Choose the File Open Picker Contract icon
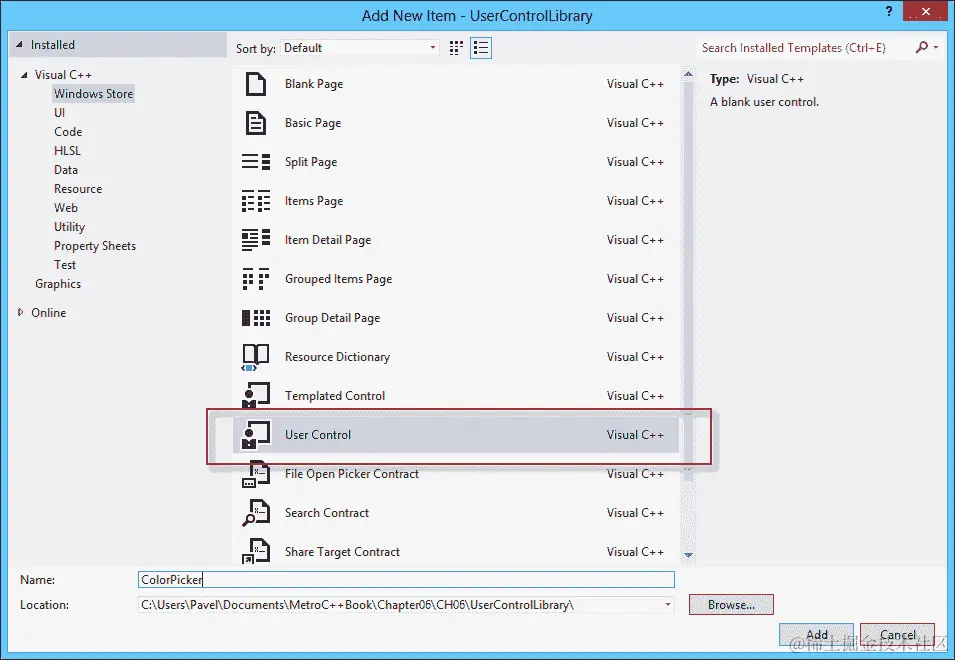The width and height of the screenshot is (955, 660). [256, 474]
